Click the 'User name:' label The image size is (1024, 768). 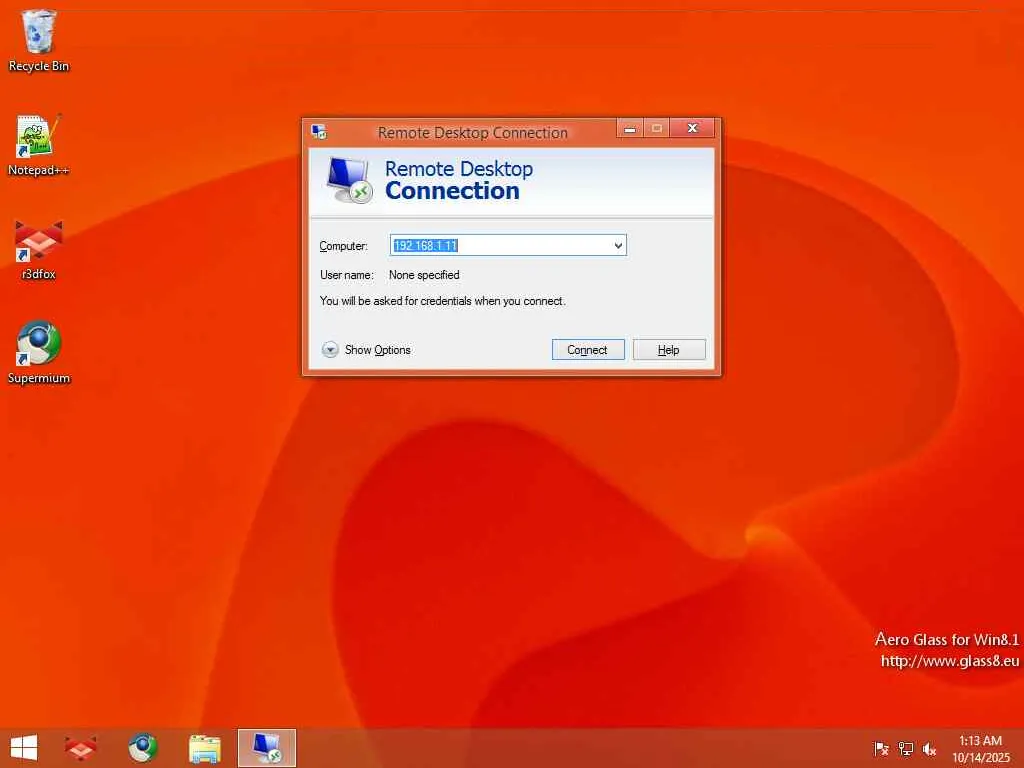pyautogui.click(x=347, y=275)
